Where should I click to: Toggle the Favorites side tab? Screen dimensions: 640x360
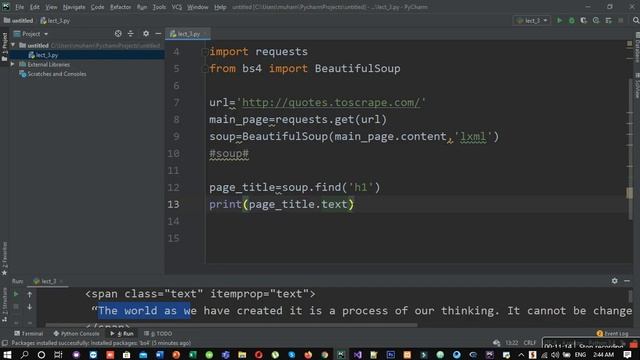4,259
